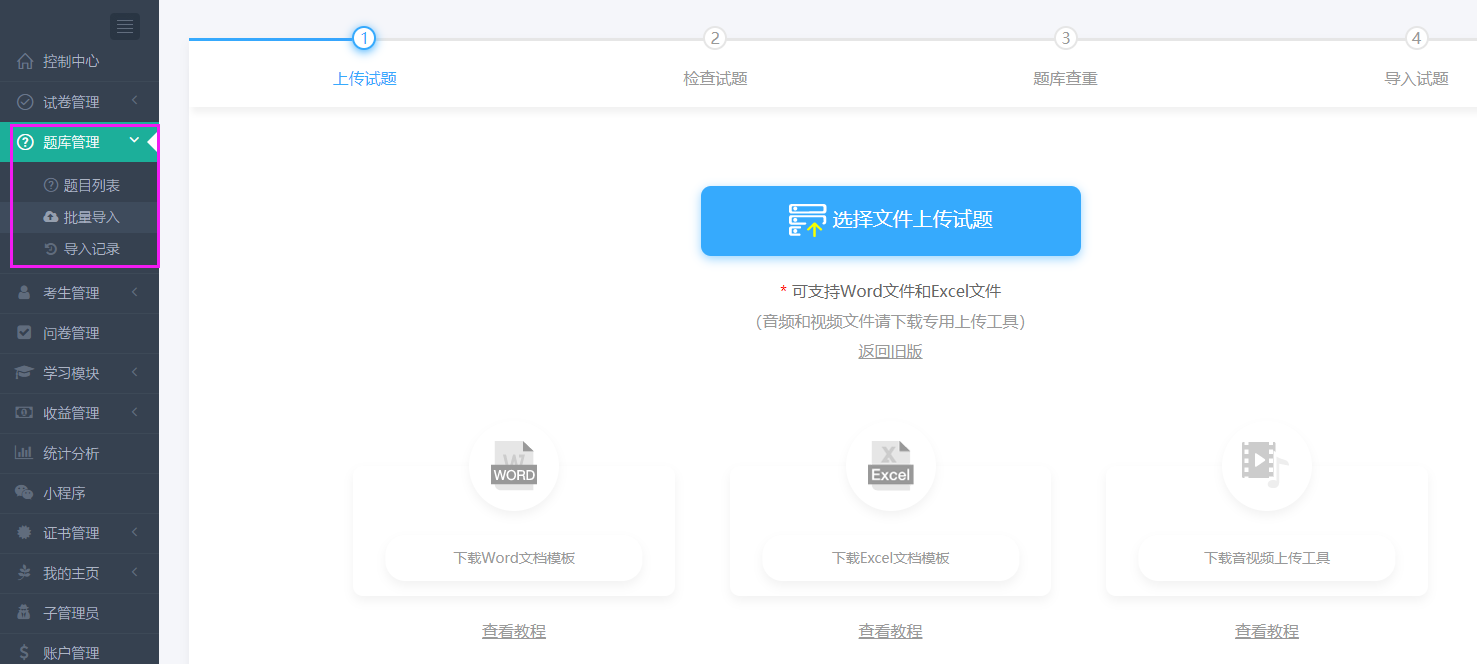Click the 账户管理 dollar sign icon
1477x664 pixels.
pyautogui.click(x=25, y=653)
